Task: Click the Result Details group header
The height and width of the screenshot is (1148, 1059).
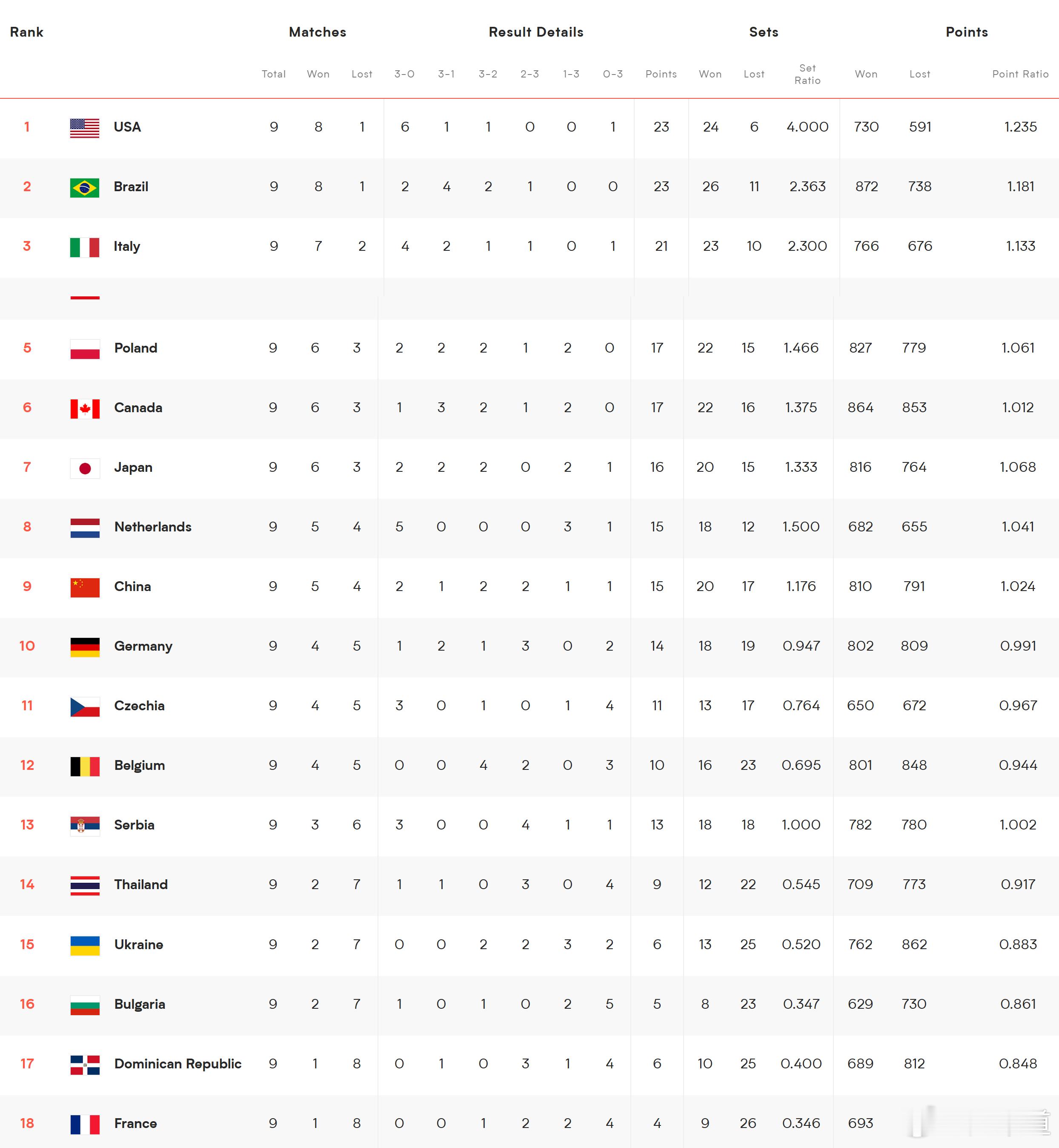Action: click(x=536, y=32)
